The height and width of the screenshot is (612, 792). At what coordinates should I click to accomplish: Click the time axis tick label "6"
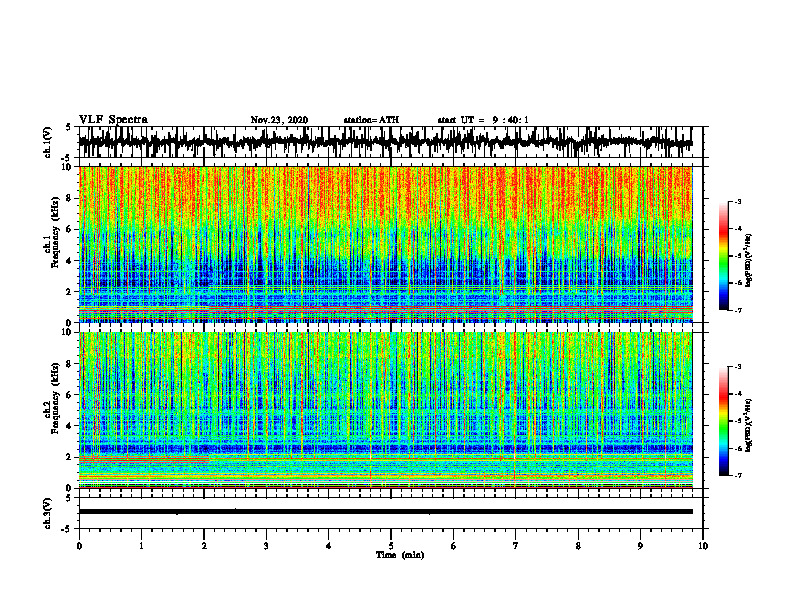pyautogui.click(x=454, y=546)
